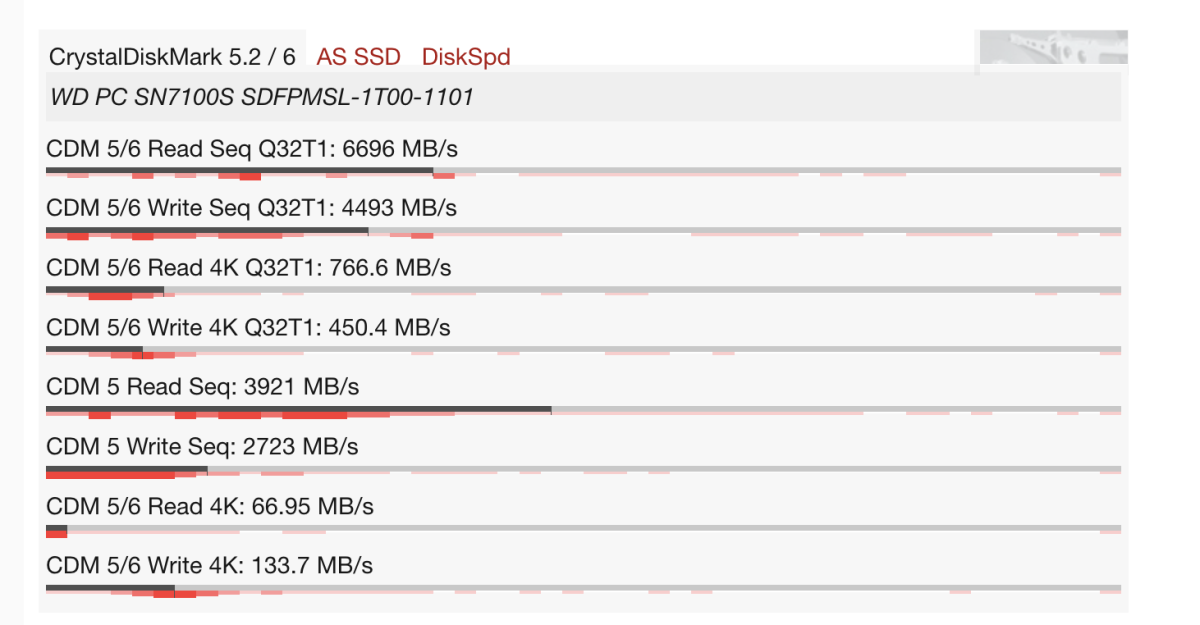Click the Read Seq Q32T1 6696 MB/s label
Viewport: 1200px width, 625px height.
click(252, 150)
